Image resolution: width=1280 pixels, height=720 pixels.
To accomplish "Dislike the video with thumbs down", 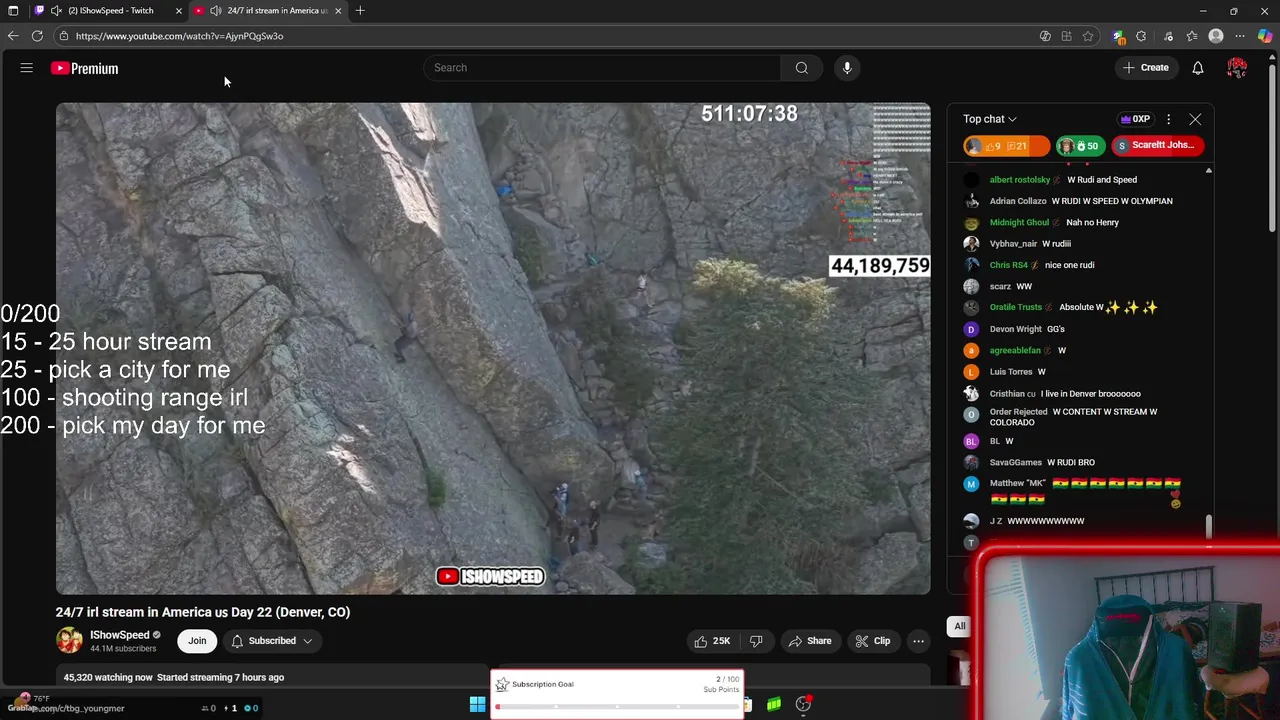I will pyautogui.click(x=756, y=641).
